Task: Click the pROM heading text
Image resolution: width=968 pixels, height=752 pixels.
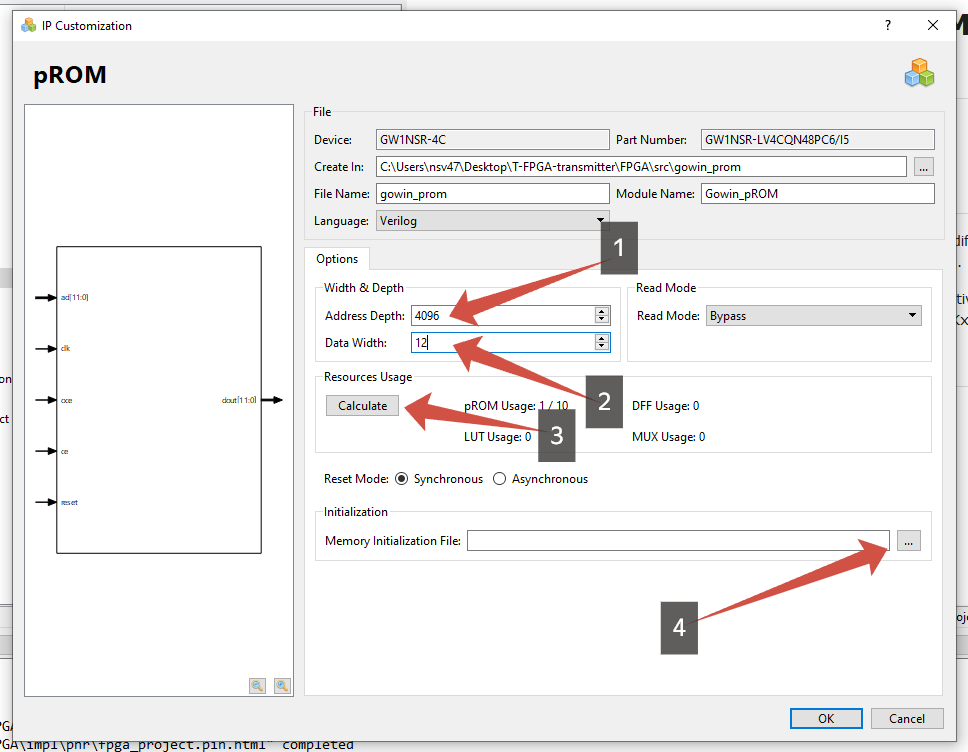Action: point(70,75)
